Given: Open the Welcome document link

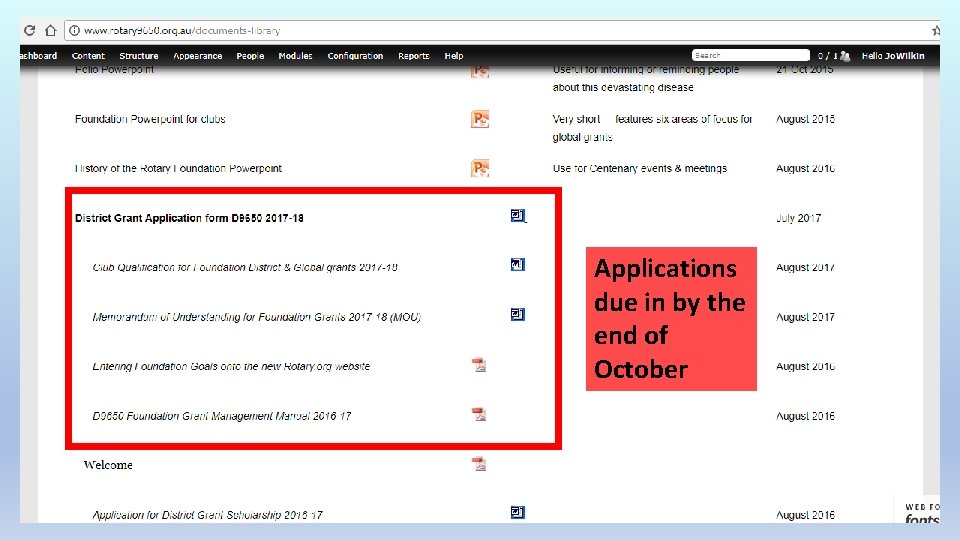Looking at the screenshot, I should pyautogui.click(x=108, y=465).
